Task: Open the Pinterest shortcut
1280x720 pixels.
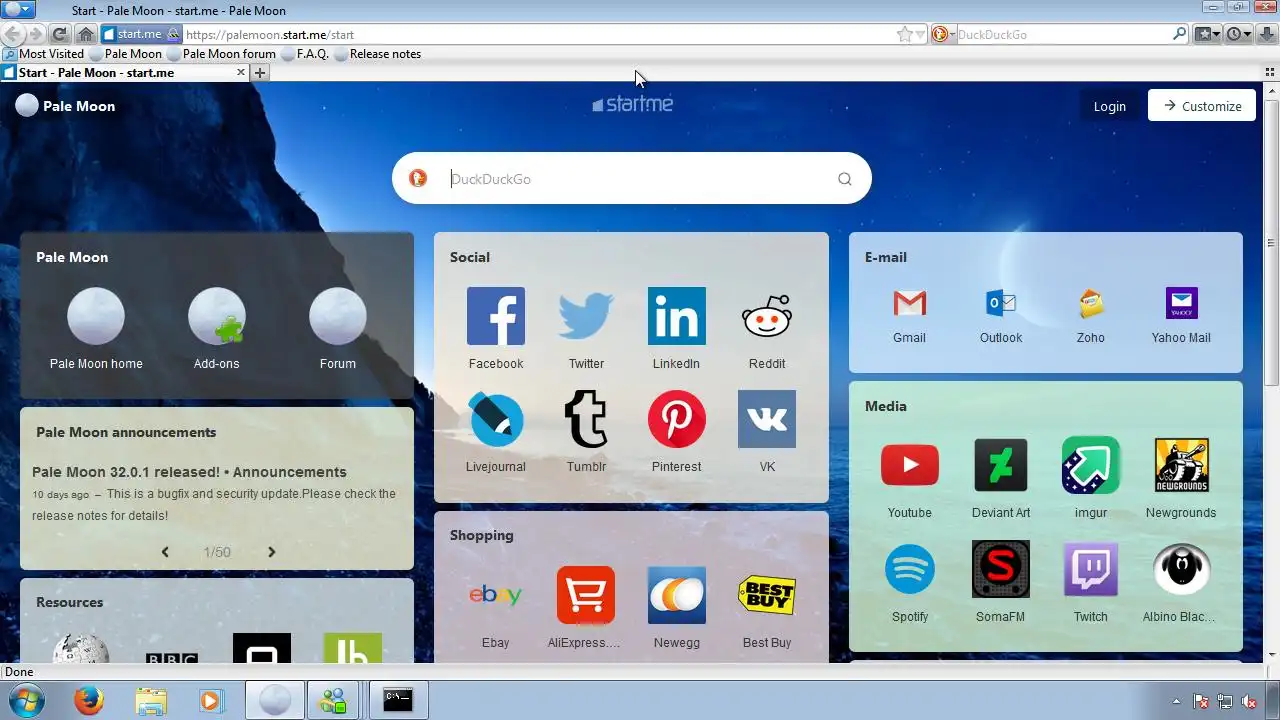Action: (x=677, y=419)
